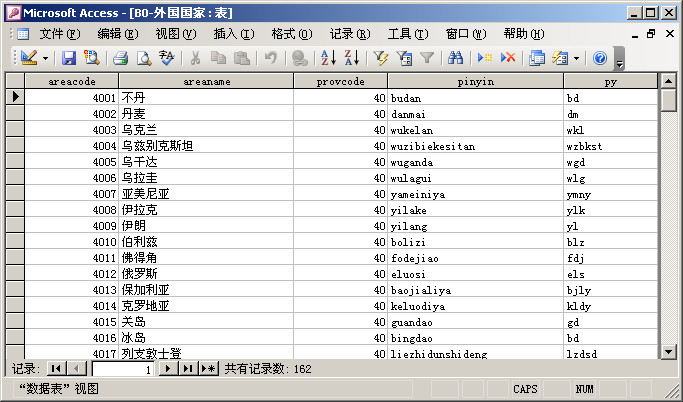Sort descending Z to A
Viewport: 683px width, 402px height.
click(352, 57)
